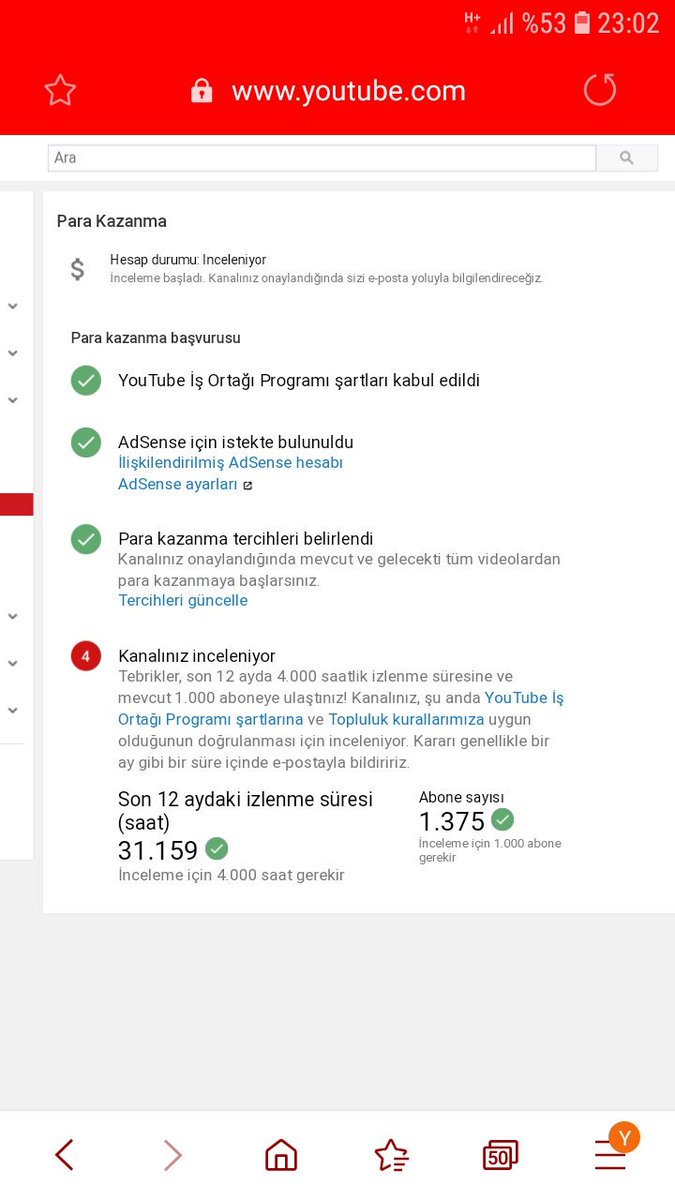Click green check next to 1.375 subscribers

(503, 820)
